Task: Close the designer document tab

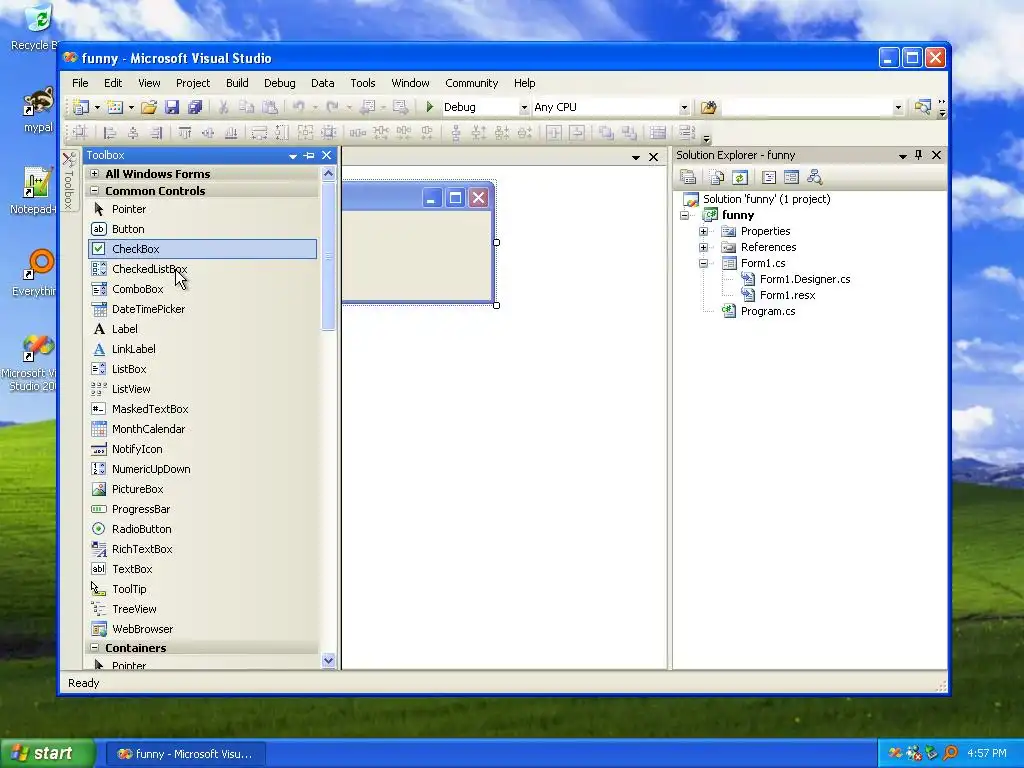Action: pyautogui.click(x=653, y=157)
